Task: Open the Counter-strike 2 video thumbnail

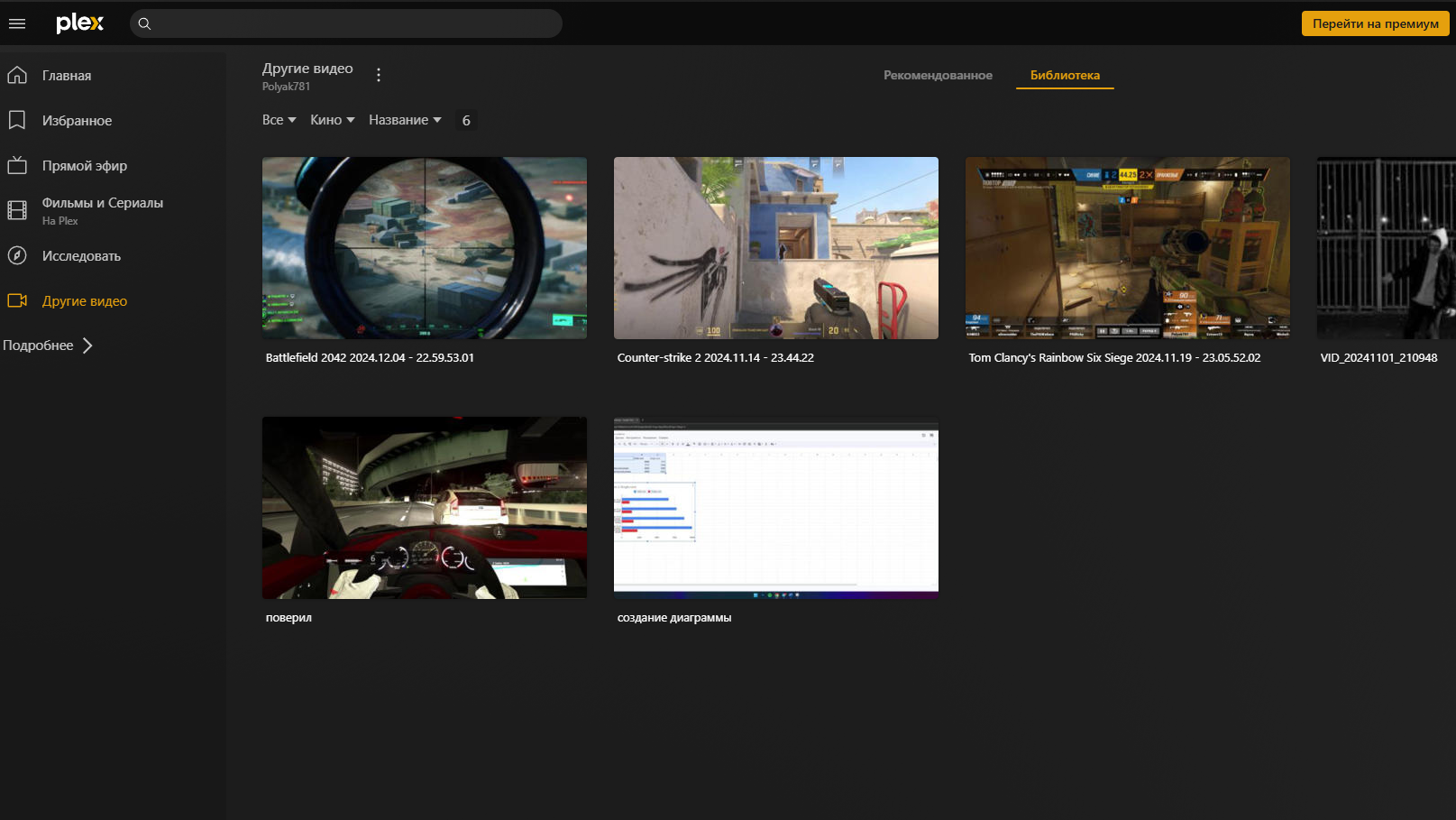Action: (x=776, y=248)
